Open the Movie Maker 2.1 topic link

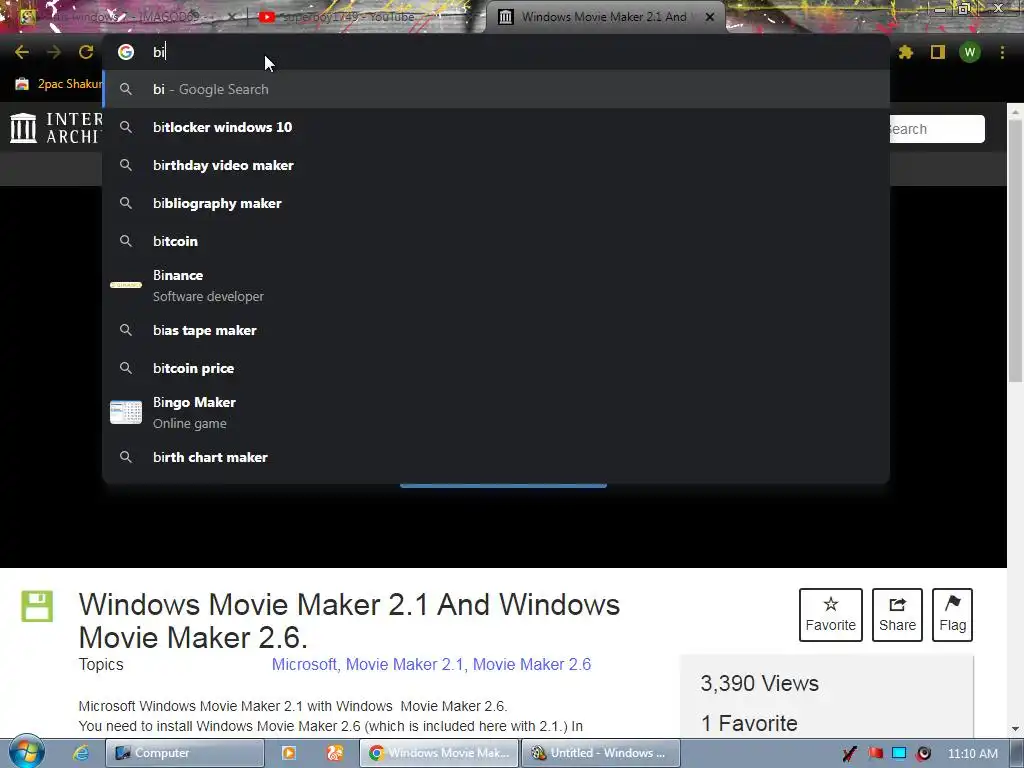point(405,664)
